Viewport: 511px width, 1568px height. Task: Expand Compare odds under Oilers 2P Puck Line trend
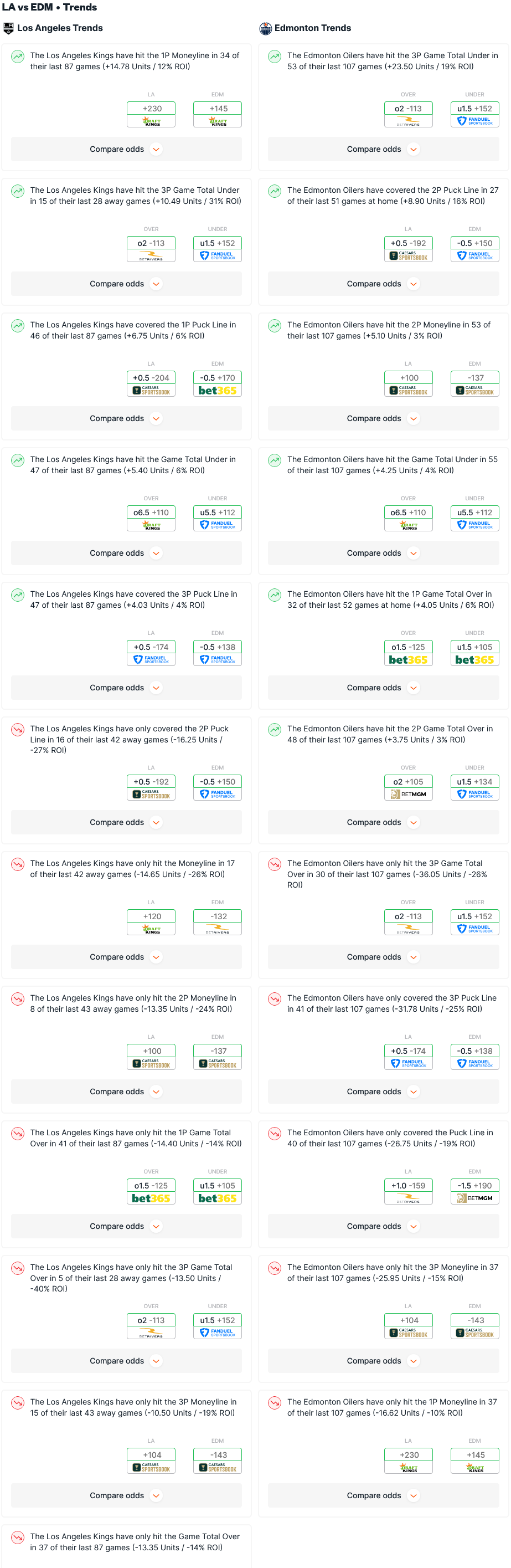(x=383, y=284)
